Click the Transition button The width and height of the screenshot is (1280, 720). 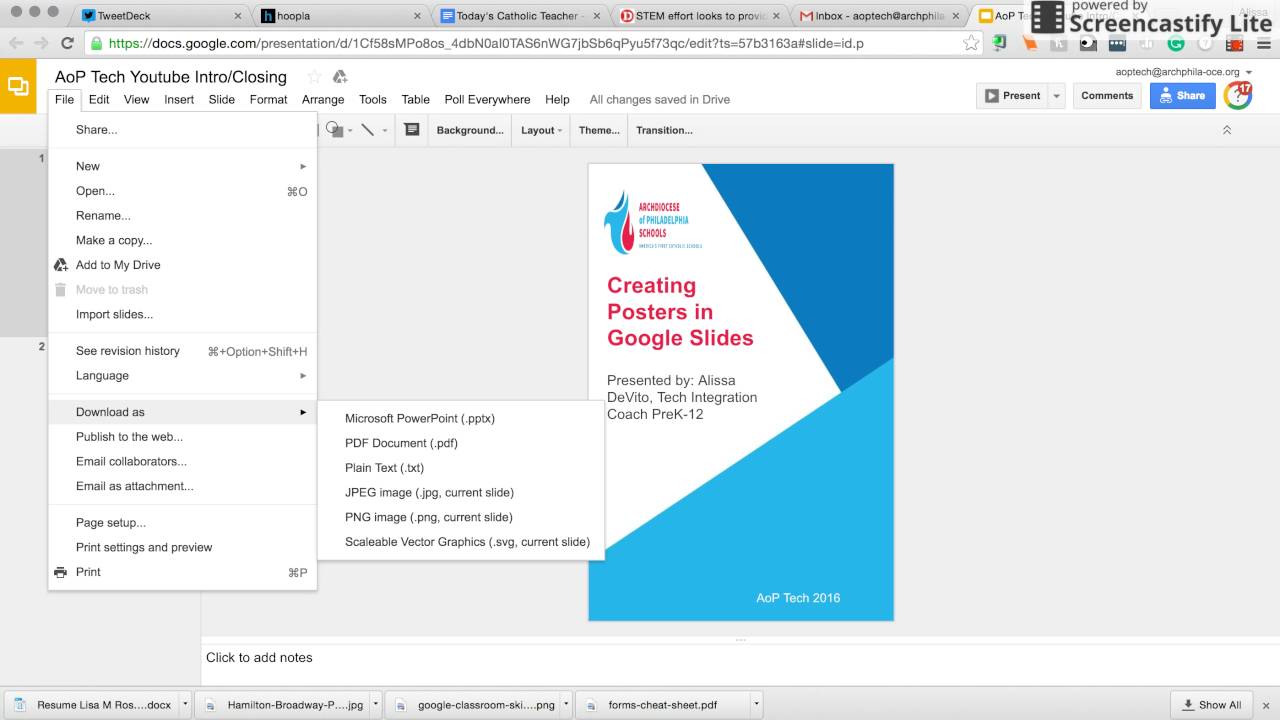[664, 130]
